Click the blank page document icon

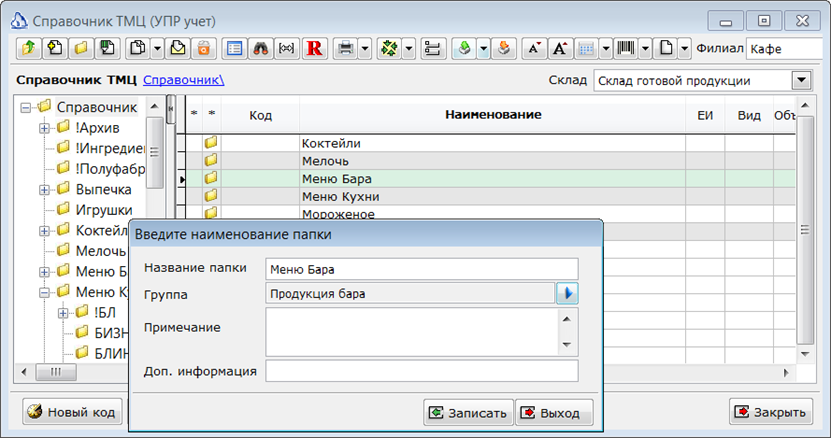pos(666,49)
